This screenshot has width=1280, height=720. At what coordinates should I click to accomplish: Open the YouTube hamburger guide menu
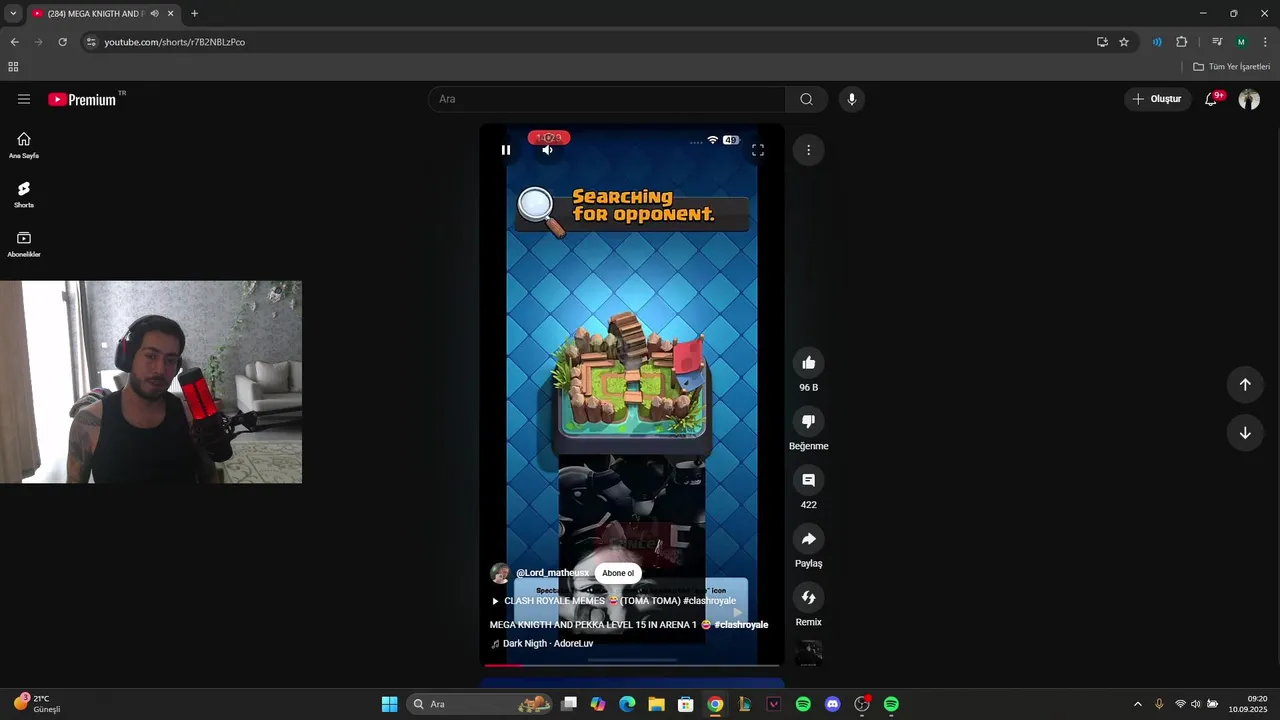[x=24, y=99]
